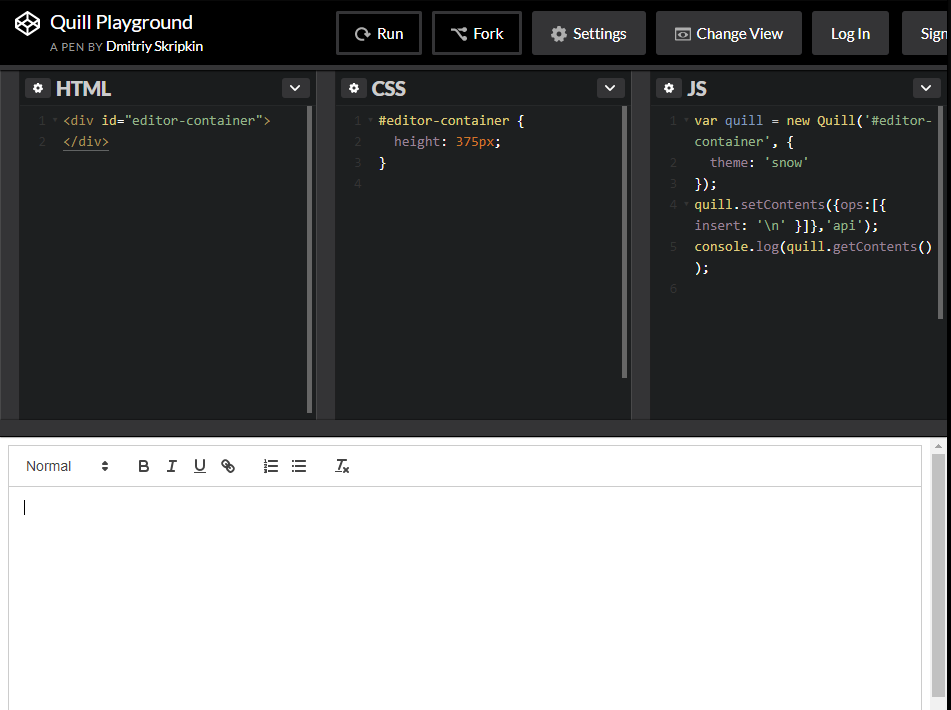Collapse fold arrow on JS line 4
The width and height of the screenshot is (951, 710).
[x=687, y=204]
